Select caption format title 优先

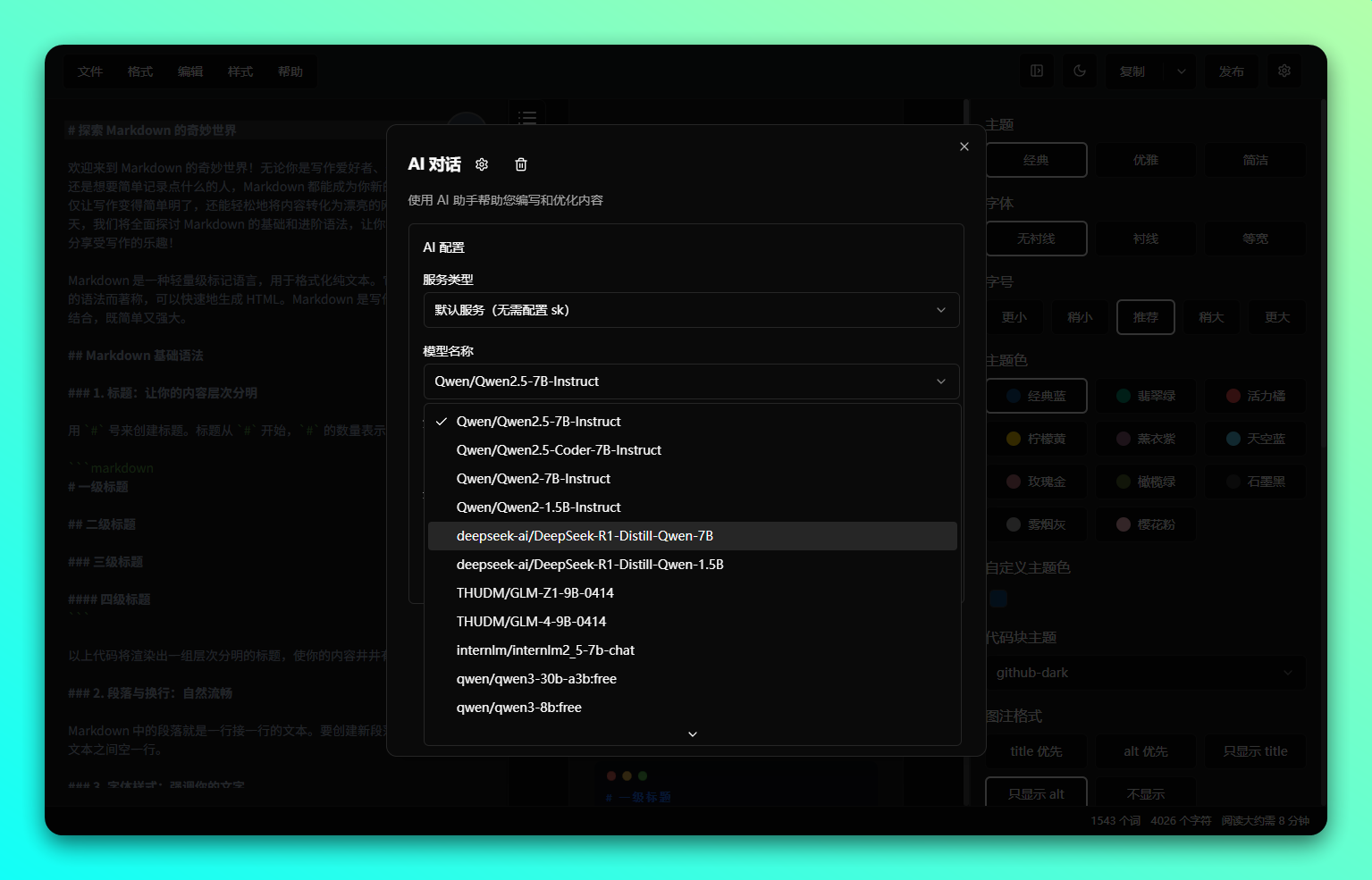(x=1036, y=751)
